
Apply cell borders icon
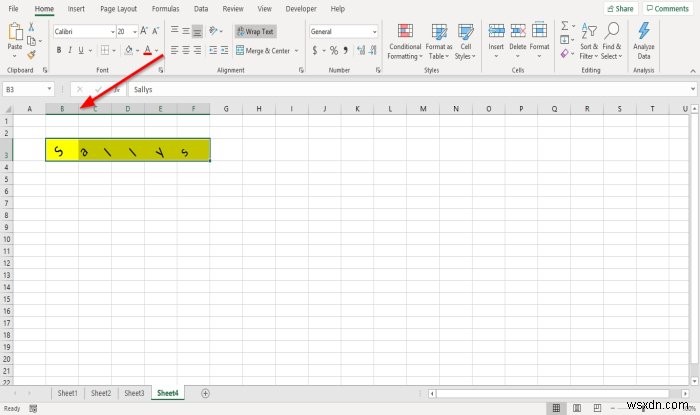coord(105,50)
